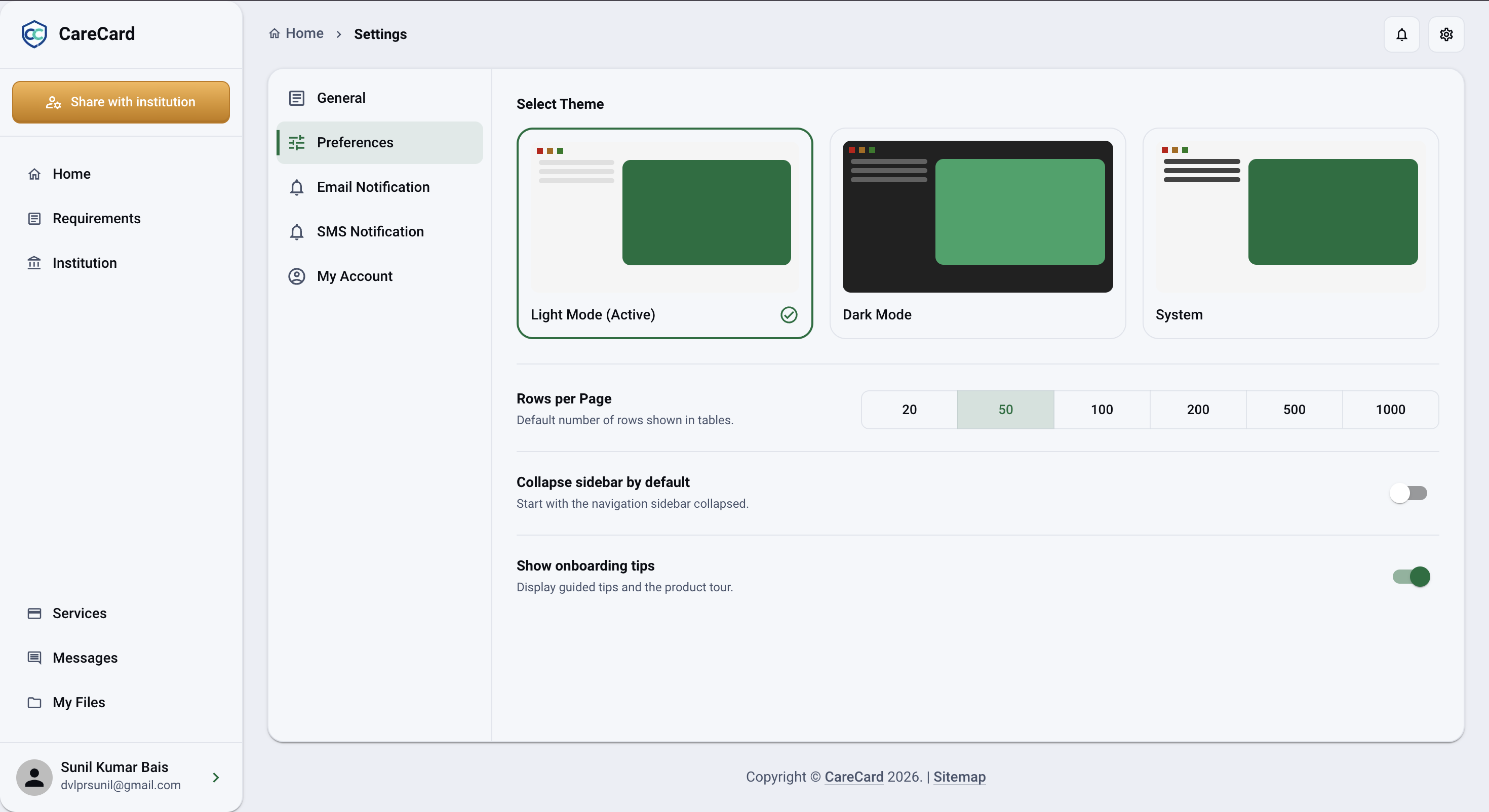Open the My Account settings tab
The width and height of the screenshot is (1489, 812).
click(380, 276)
